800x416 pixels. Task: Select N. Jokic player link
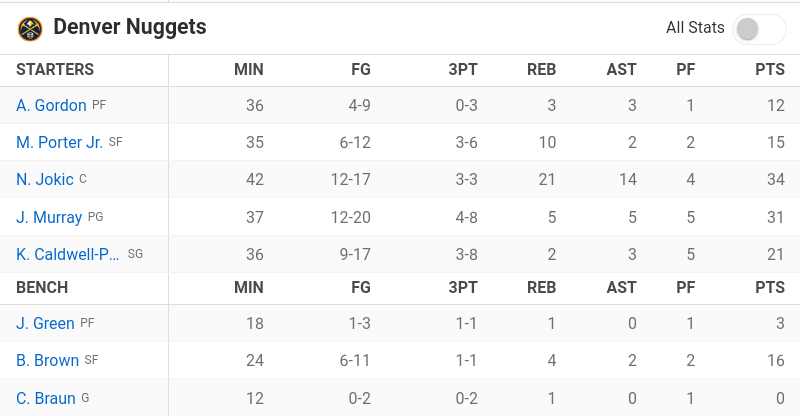click(x=45, y=180)
